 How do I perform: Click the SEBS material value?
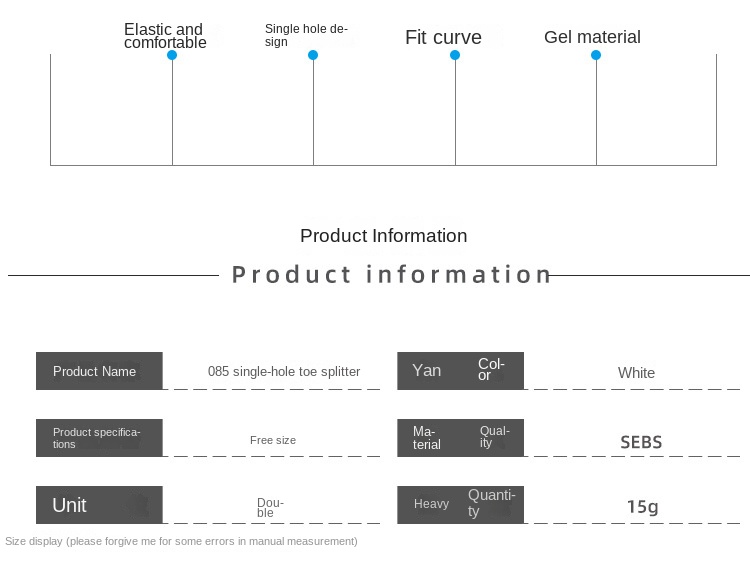click(641, 442)
